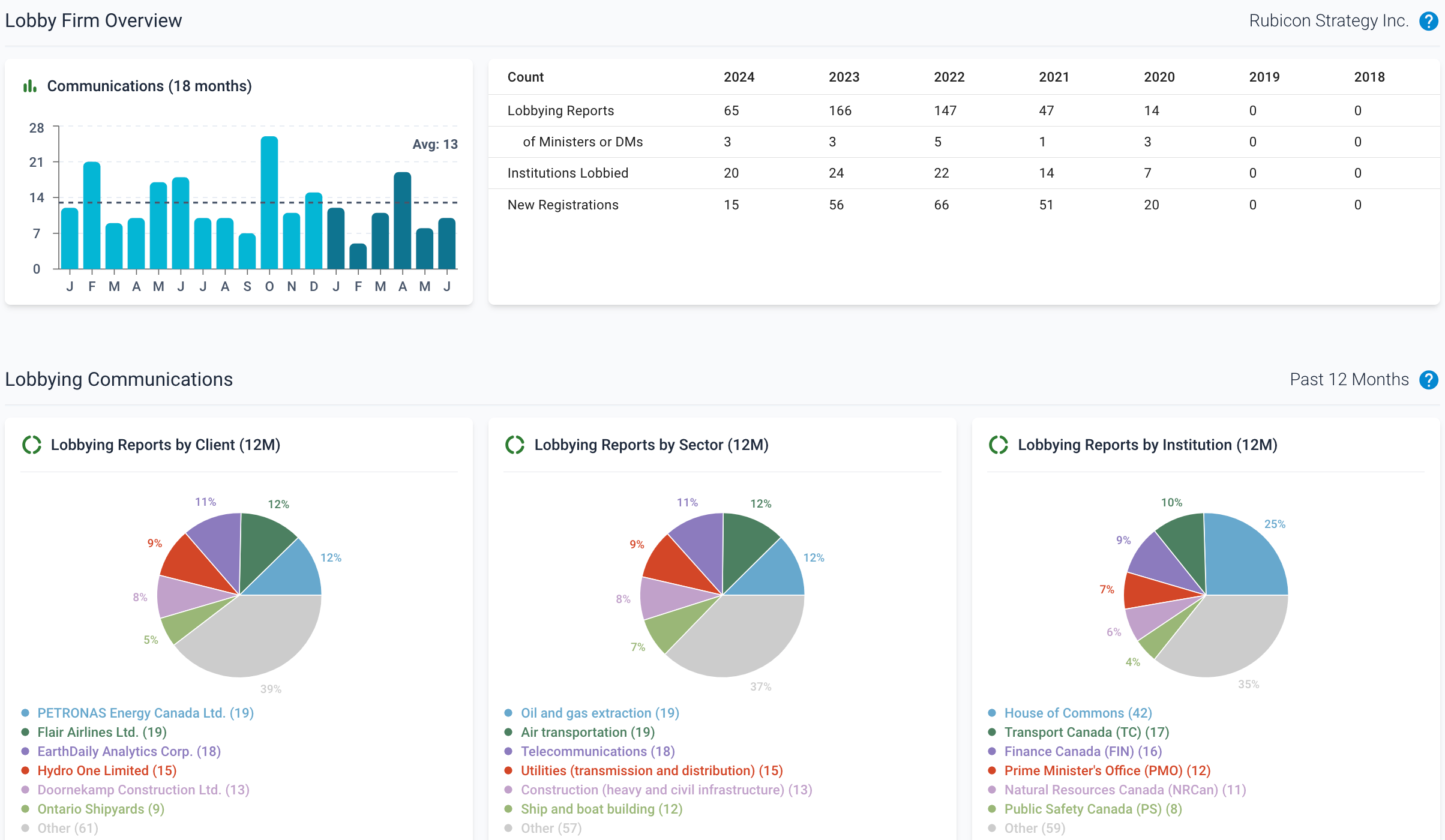Open Transport Canada (TC) link

(1087, 732)
